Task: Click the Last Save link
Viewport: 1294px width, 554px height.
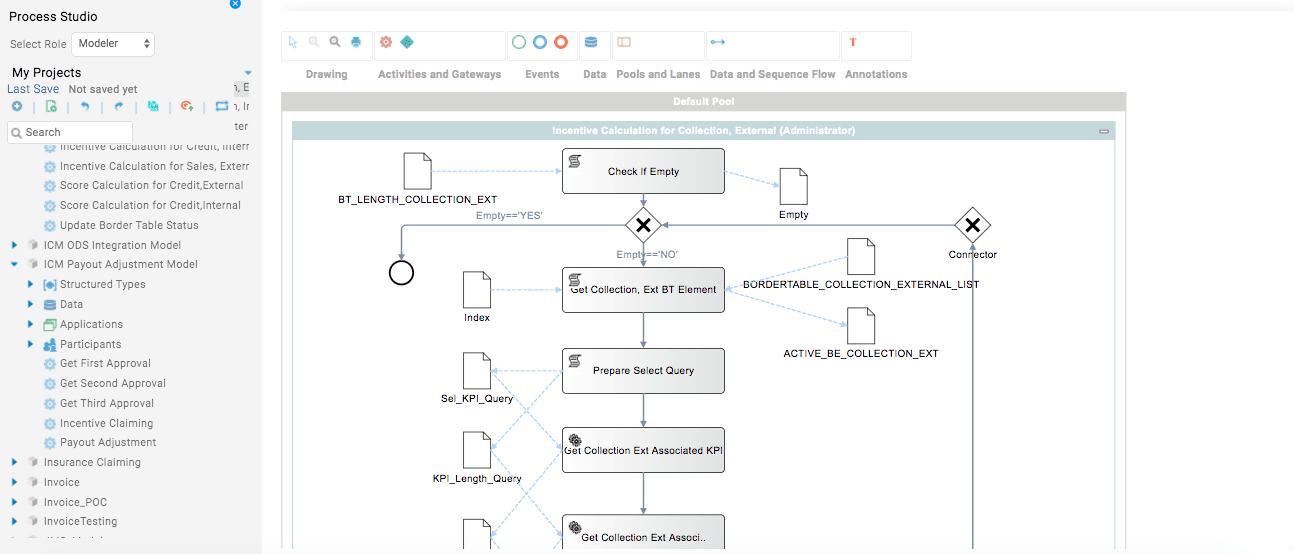Action: (x=33, y=89)
